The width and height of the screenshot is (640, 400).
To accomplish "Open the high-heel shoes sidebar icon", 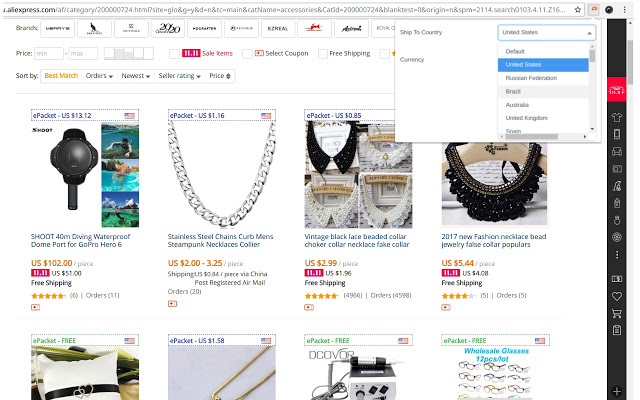I will click(617, 186).
